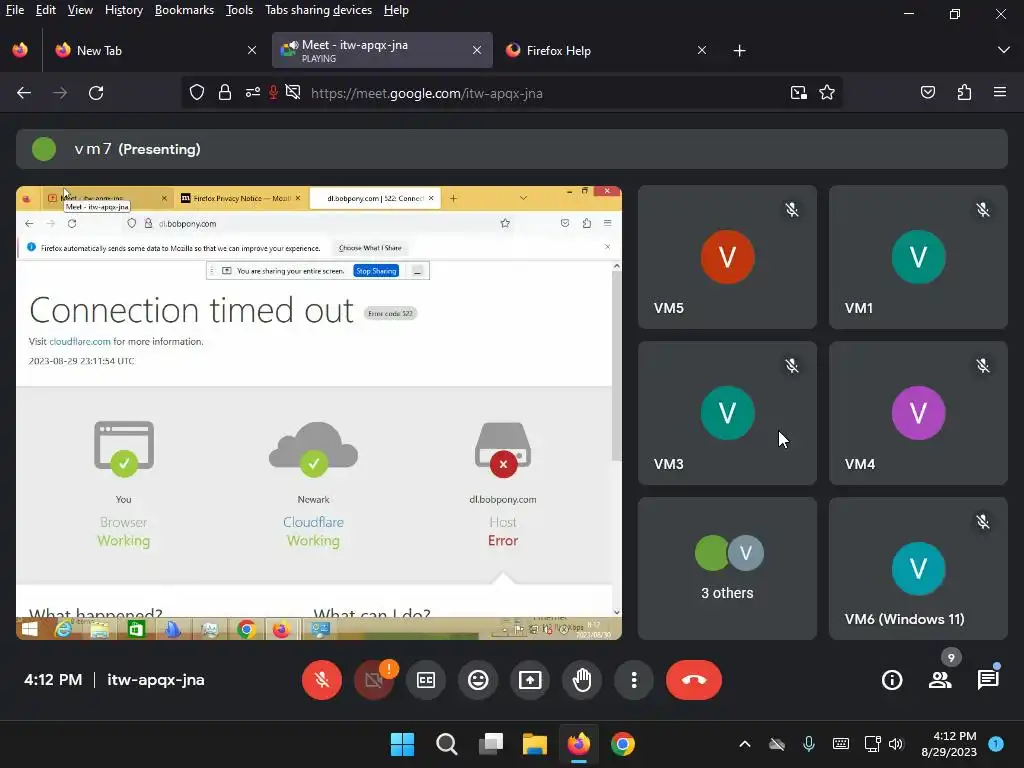Open the History menu
Image resolution: width=1024 pixels, height=768 pixels.
123,10
